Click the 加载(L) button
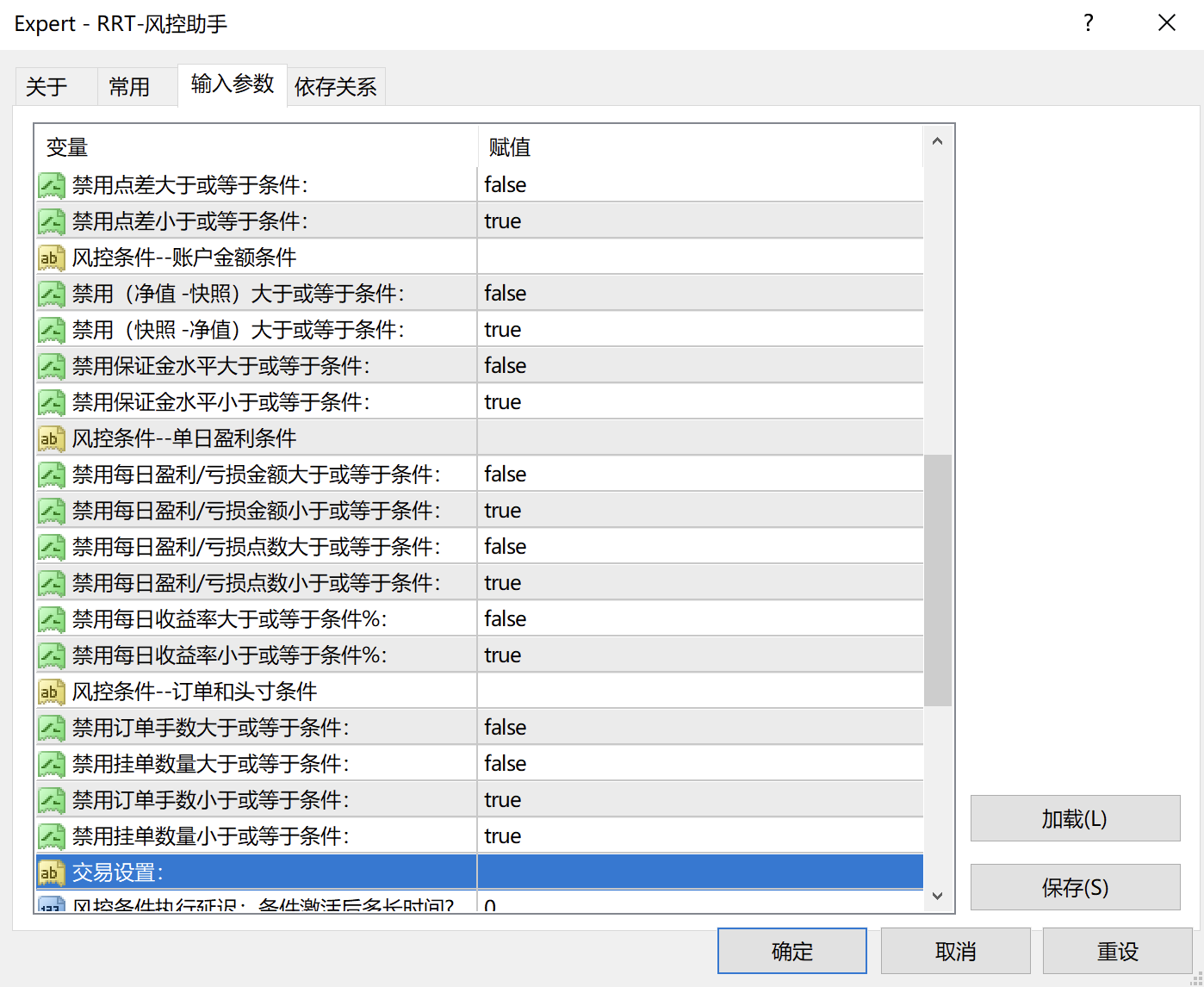Viewport: 1204px width, 987px height. (x=1074, y=818)
